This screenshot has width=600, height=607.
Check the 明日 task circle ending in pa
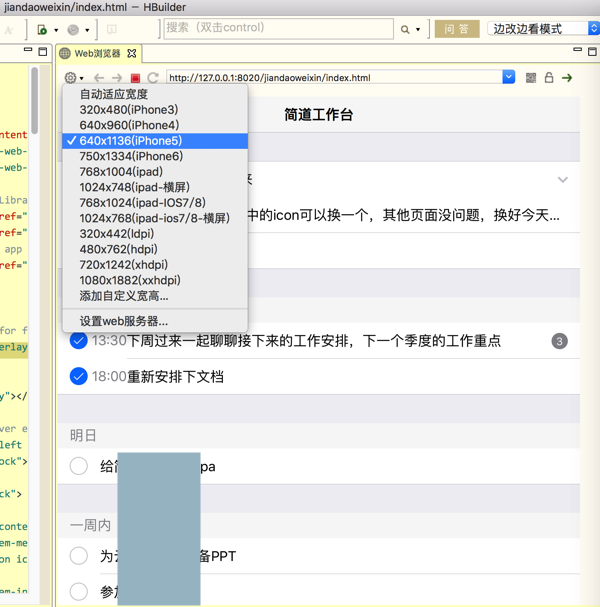(x=79, y=466)
